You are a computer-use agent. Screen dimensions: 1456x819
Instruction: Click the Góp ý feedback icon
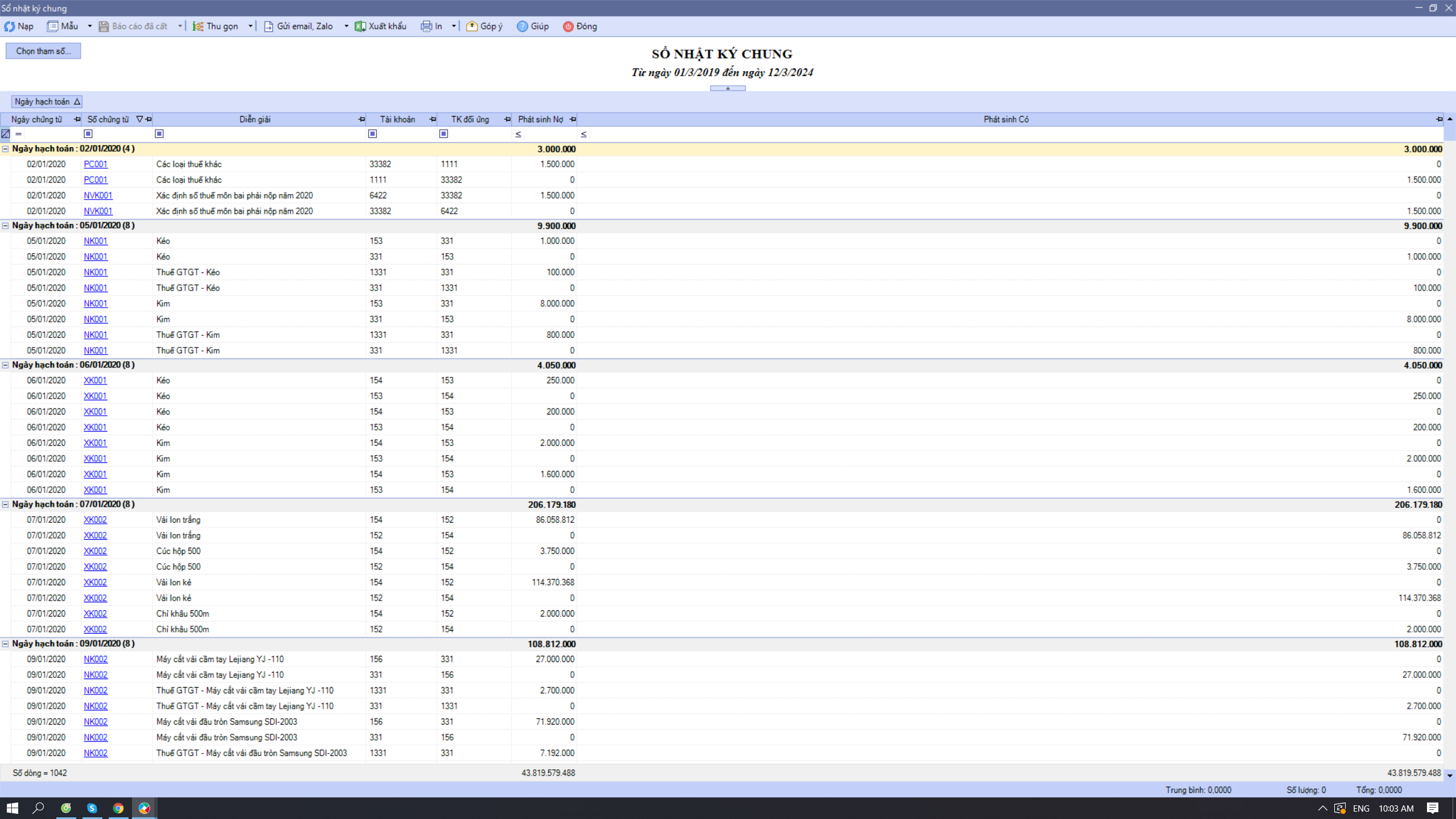471,26
